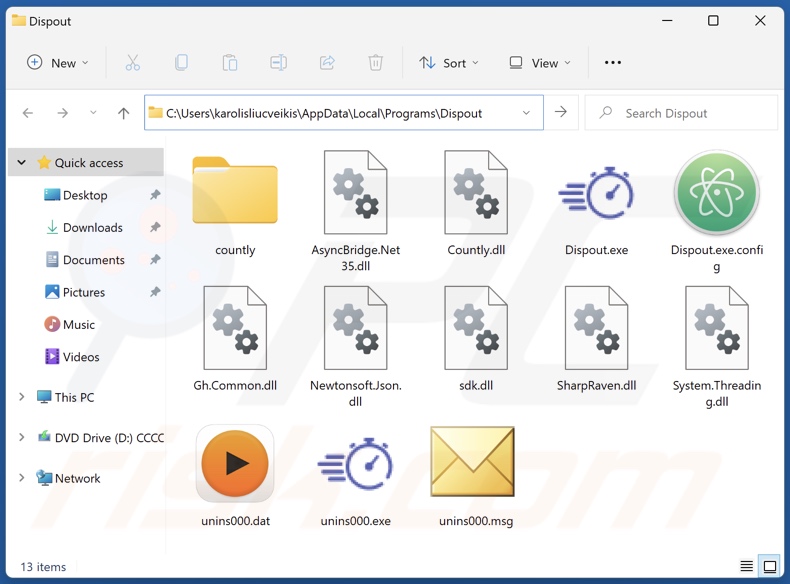790x584 pixels.
Task: Select Network in navigation pane
Action: [68, 478]
